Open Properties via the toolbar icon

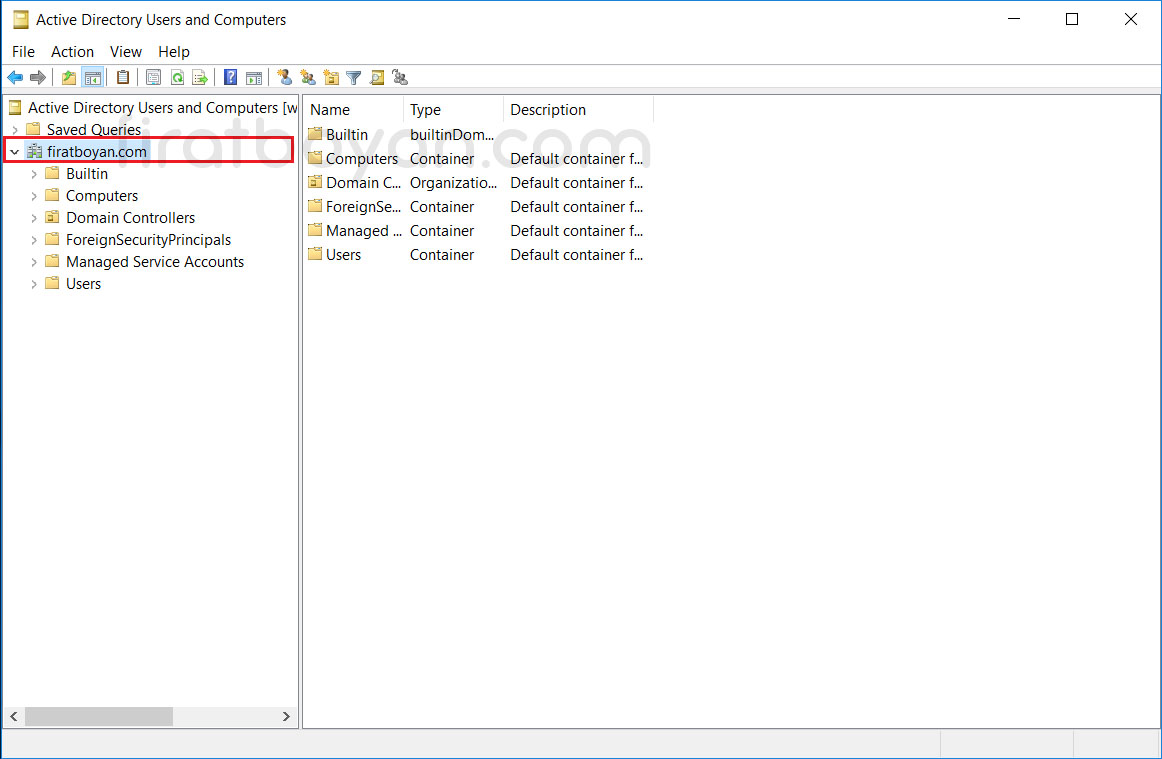153,77
